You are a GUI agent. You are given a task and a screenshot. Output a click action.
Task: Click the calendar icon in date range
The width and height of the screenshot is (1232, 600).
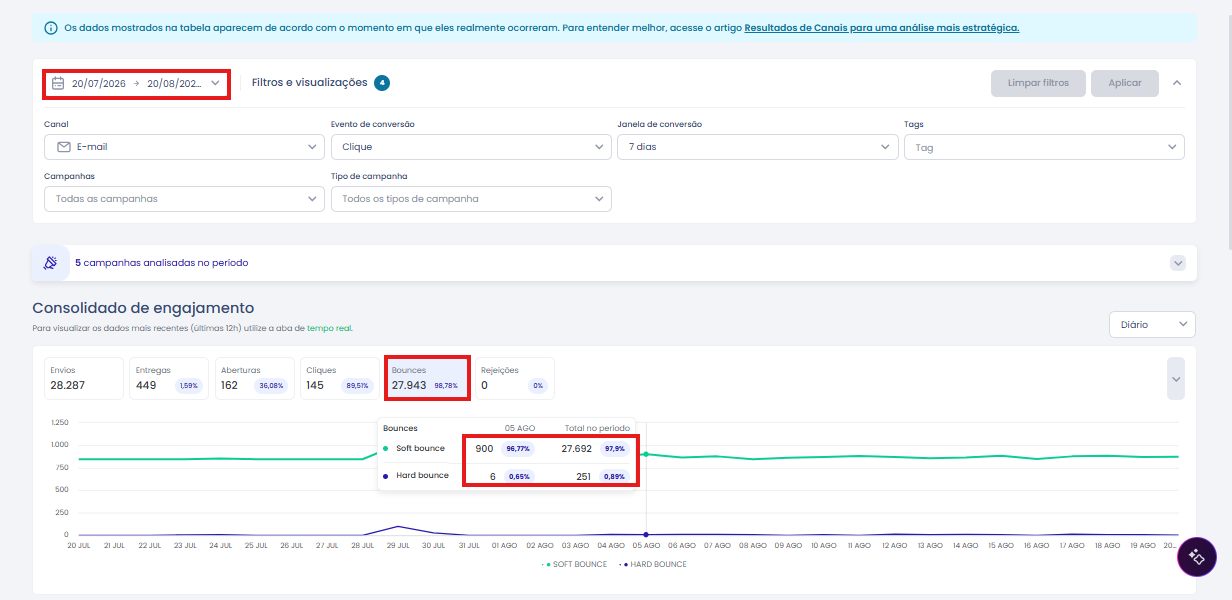(58, 83)
